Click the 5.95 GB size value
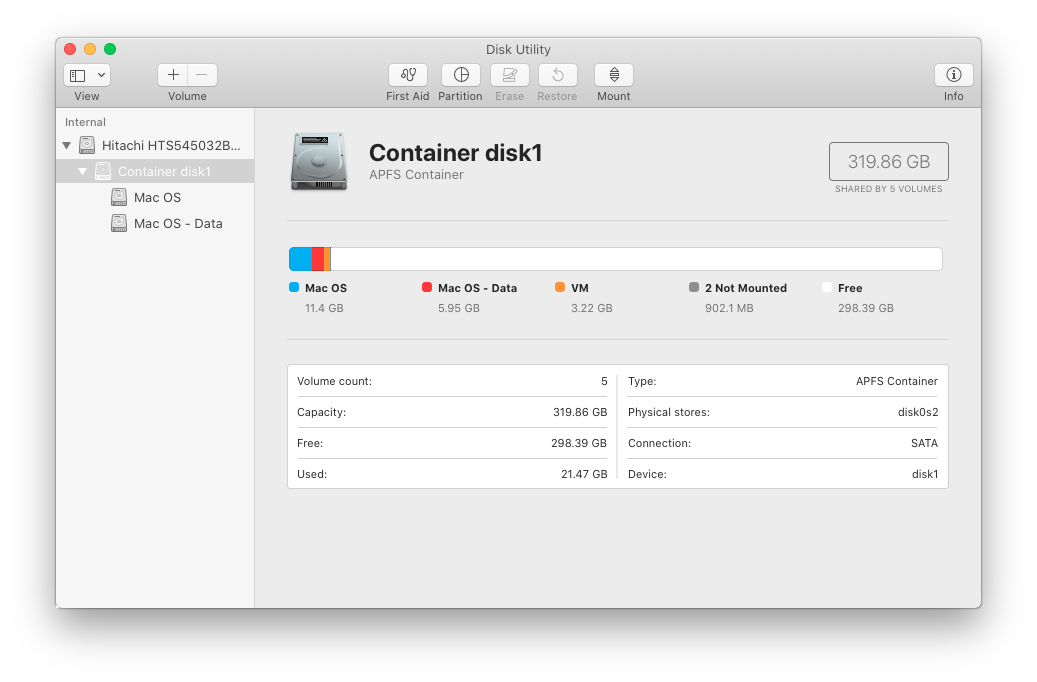This screenshot has width=1037, height=682. (459, 308)
